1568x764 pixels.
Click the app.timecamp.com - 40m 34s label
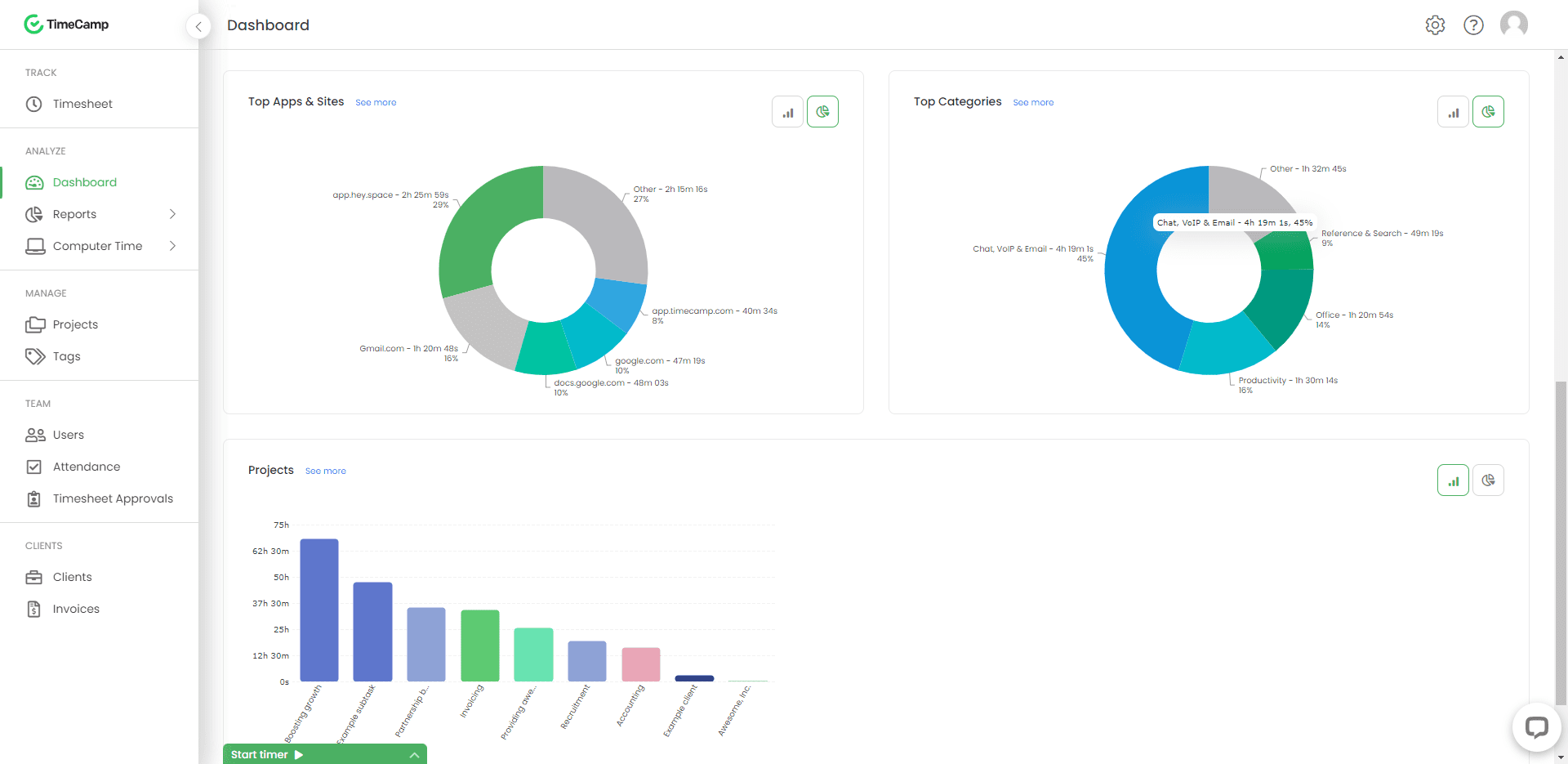click(x=715, y=311)
